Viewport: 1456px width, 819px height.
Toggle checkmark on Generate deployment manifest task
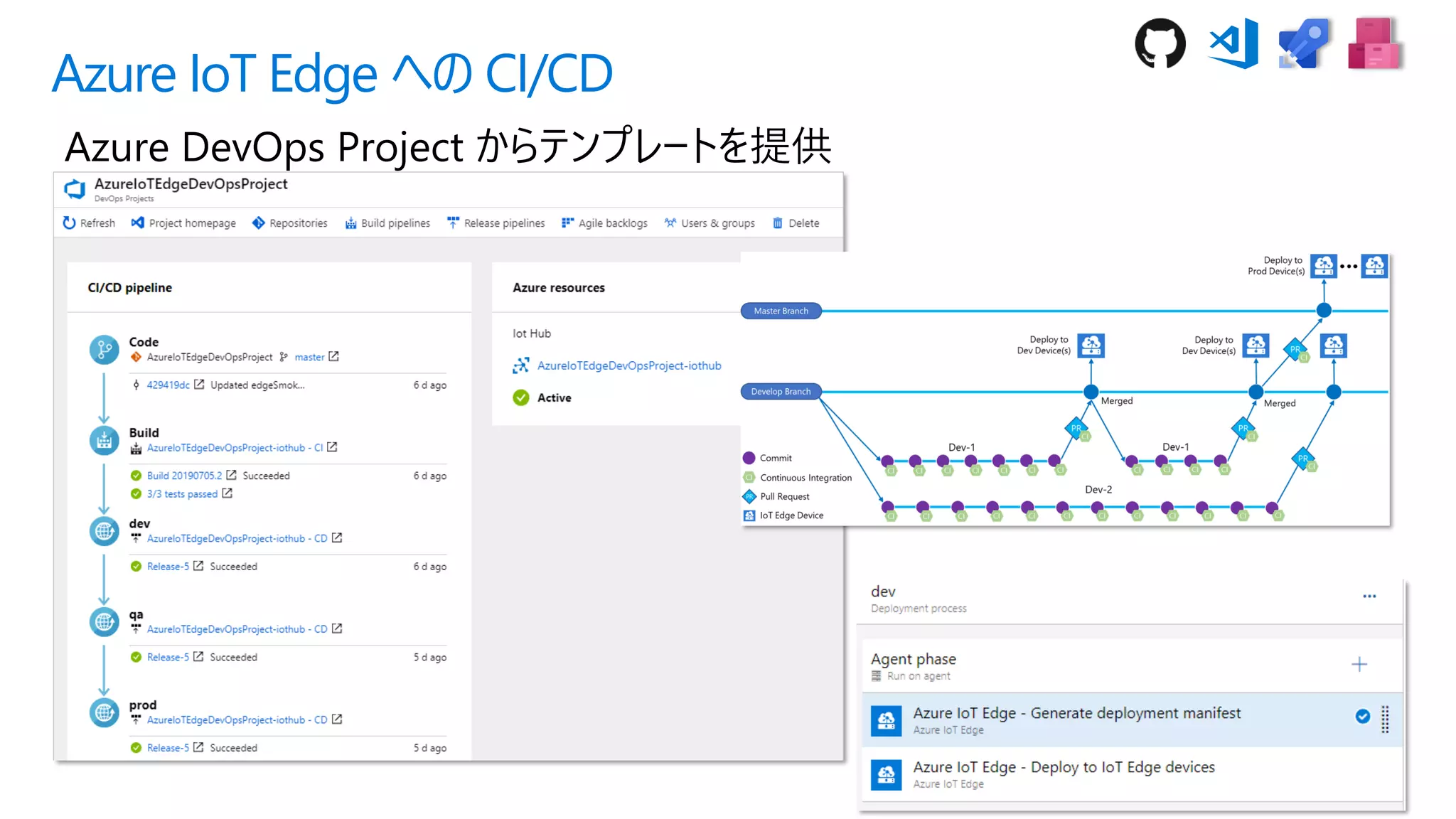click(x=1362, y=717)
